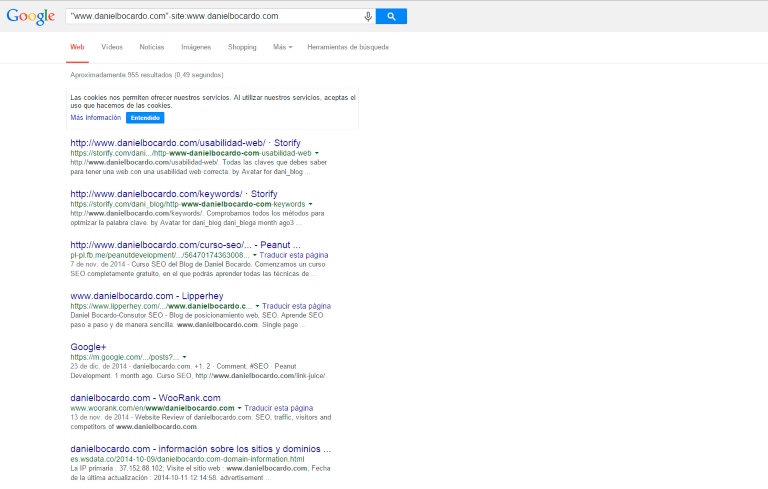Screen dimensions: 768x489
Task: Translate the Lipperhey result page
Action: tap(296, 306)
